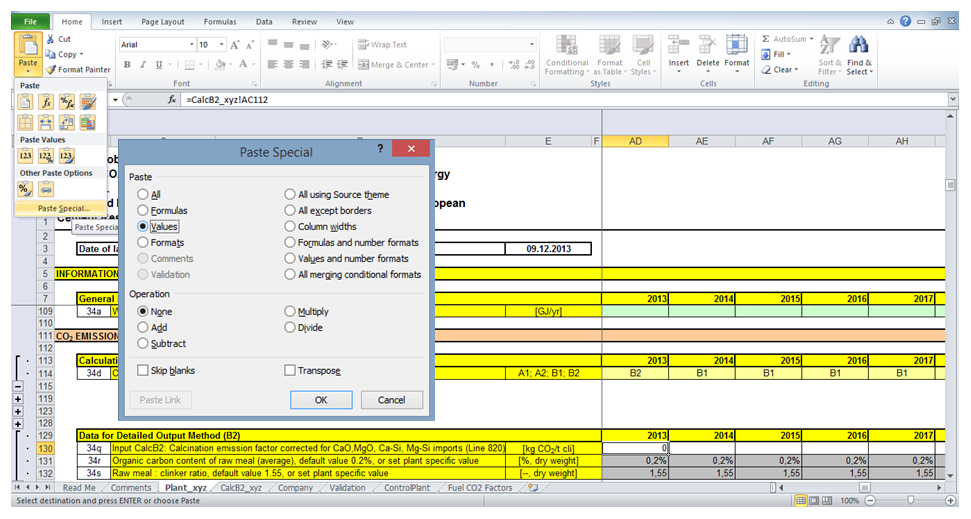
Task: Select the All paste radio option
Action: 143,194
